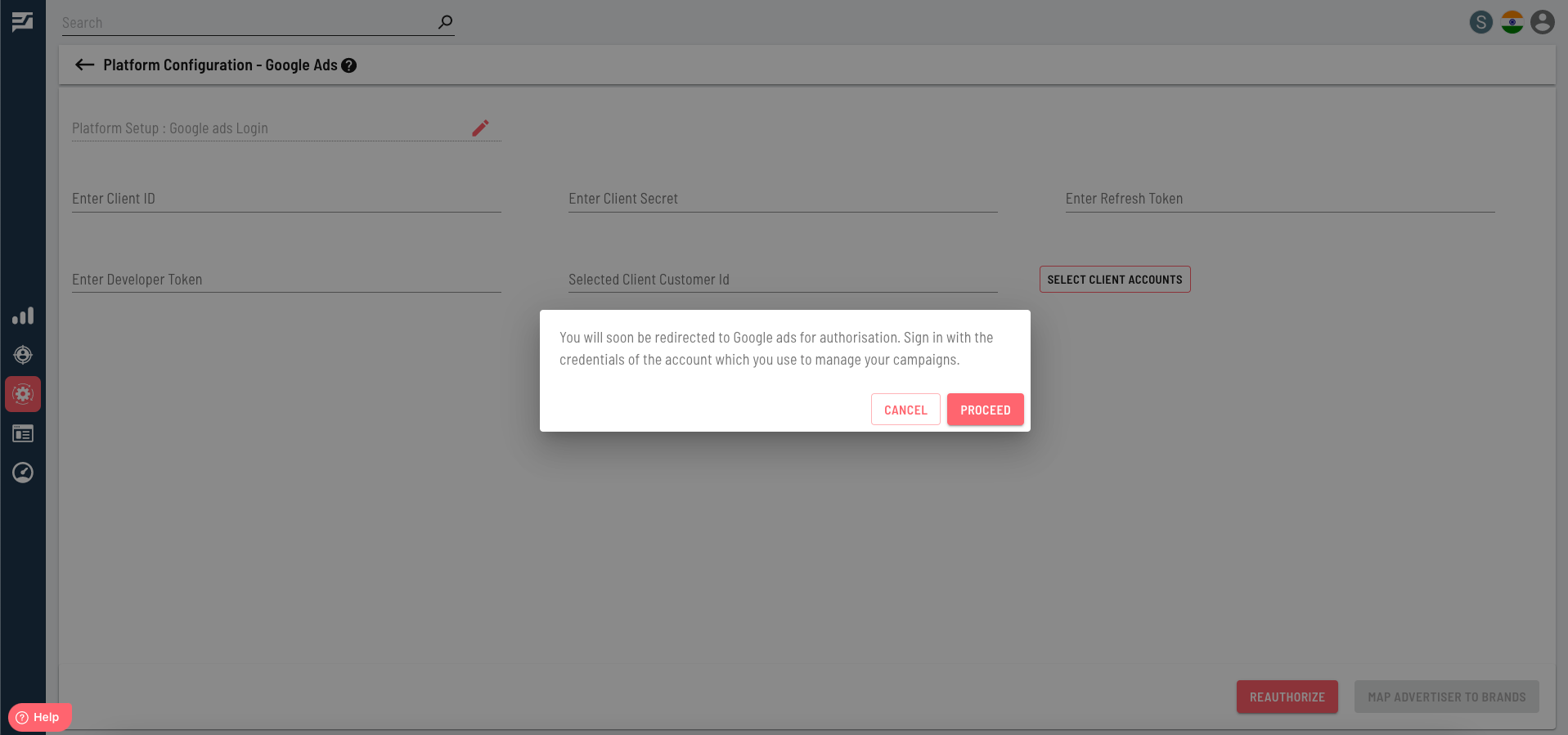Focus the Enter Client ID field

coord(286,199)
